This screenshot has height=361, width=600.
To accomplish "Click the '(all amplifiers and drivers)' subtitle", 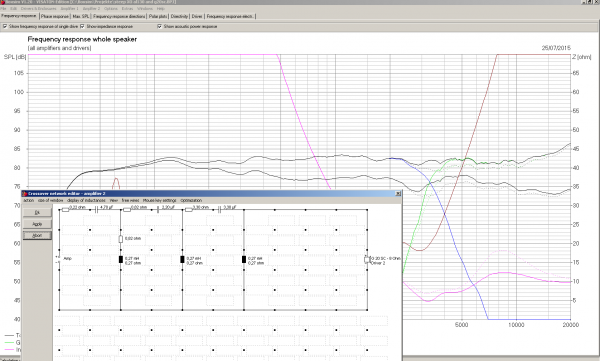I will [59, 48].
